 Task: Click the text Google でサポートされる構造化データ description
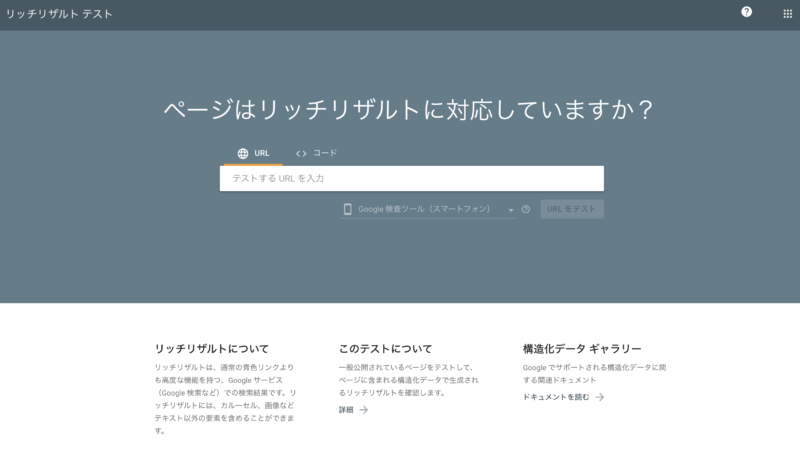click(594, 374)
